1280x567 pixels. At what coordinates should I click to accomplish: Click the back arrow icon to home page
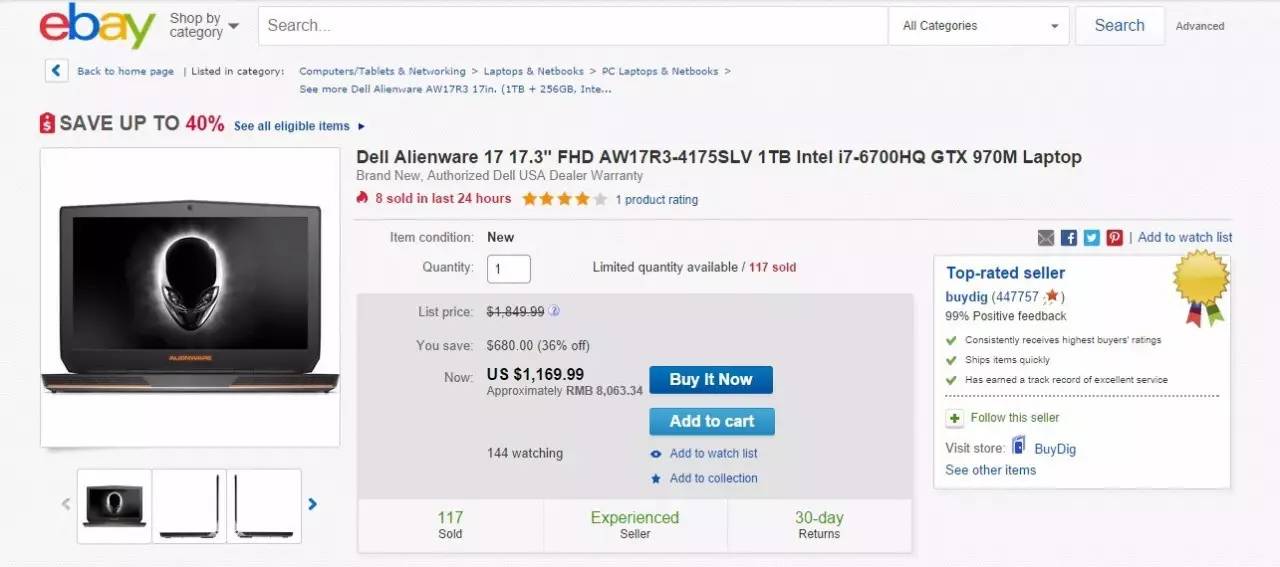pos(56,71)
